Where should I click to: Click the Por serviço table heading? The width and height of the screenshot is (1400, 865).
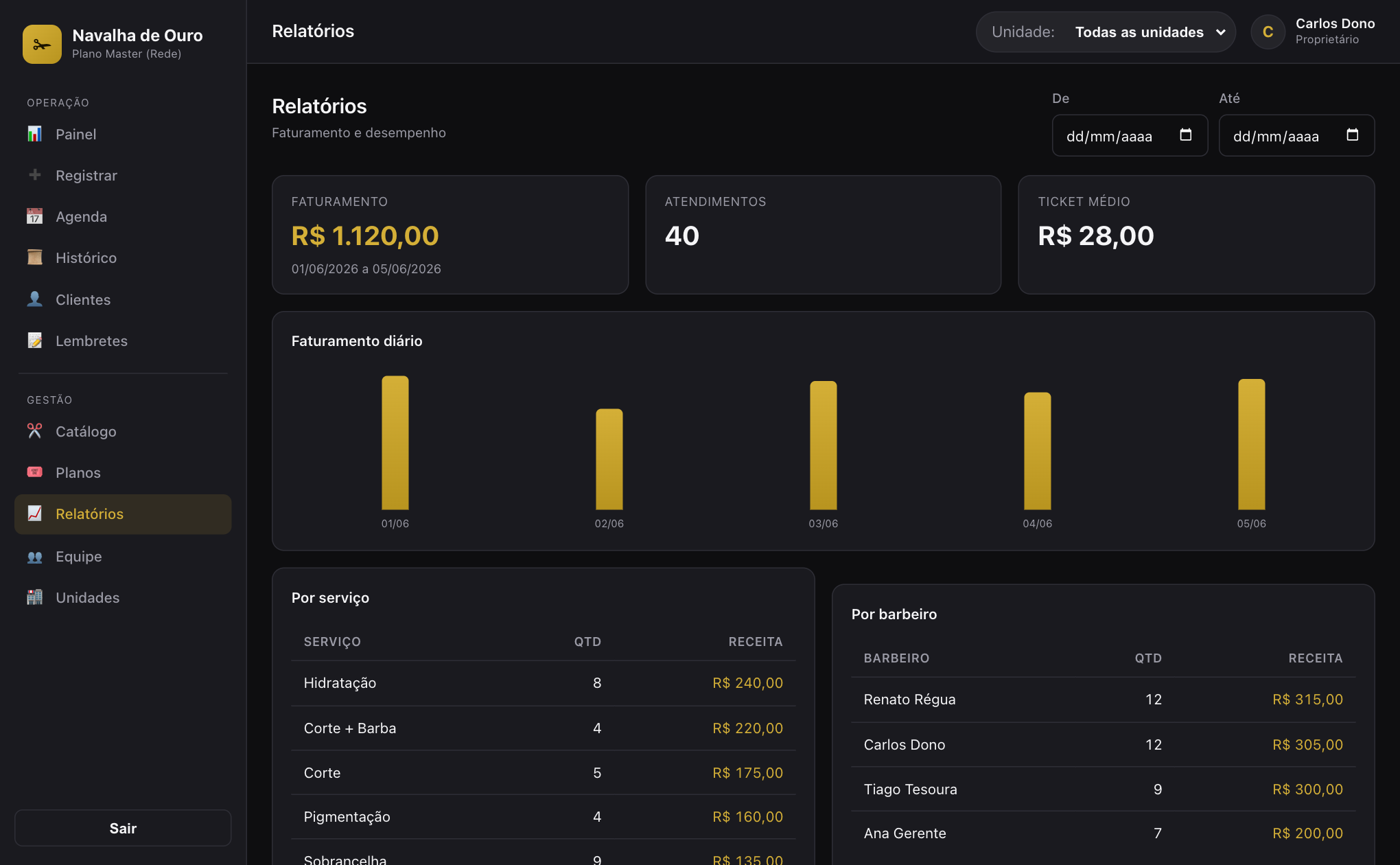(330, 598)
